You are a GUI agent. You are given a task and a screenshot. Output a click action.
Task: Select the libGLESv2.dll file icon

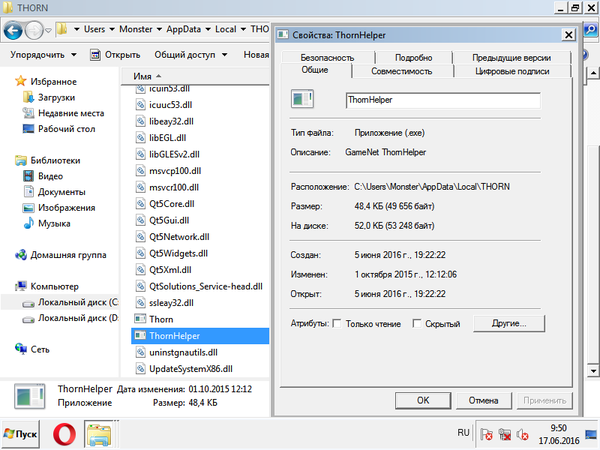(x=140, y=154)
